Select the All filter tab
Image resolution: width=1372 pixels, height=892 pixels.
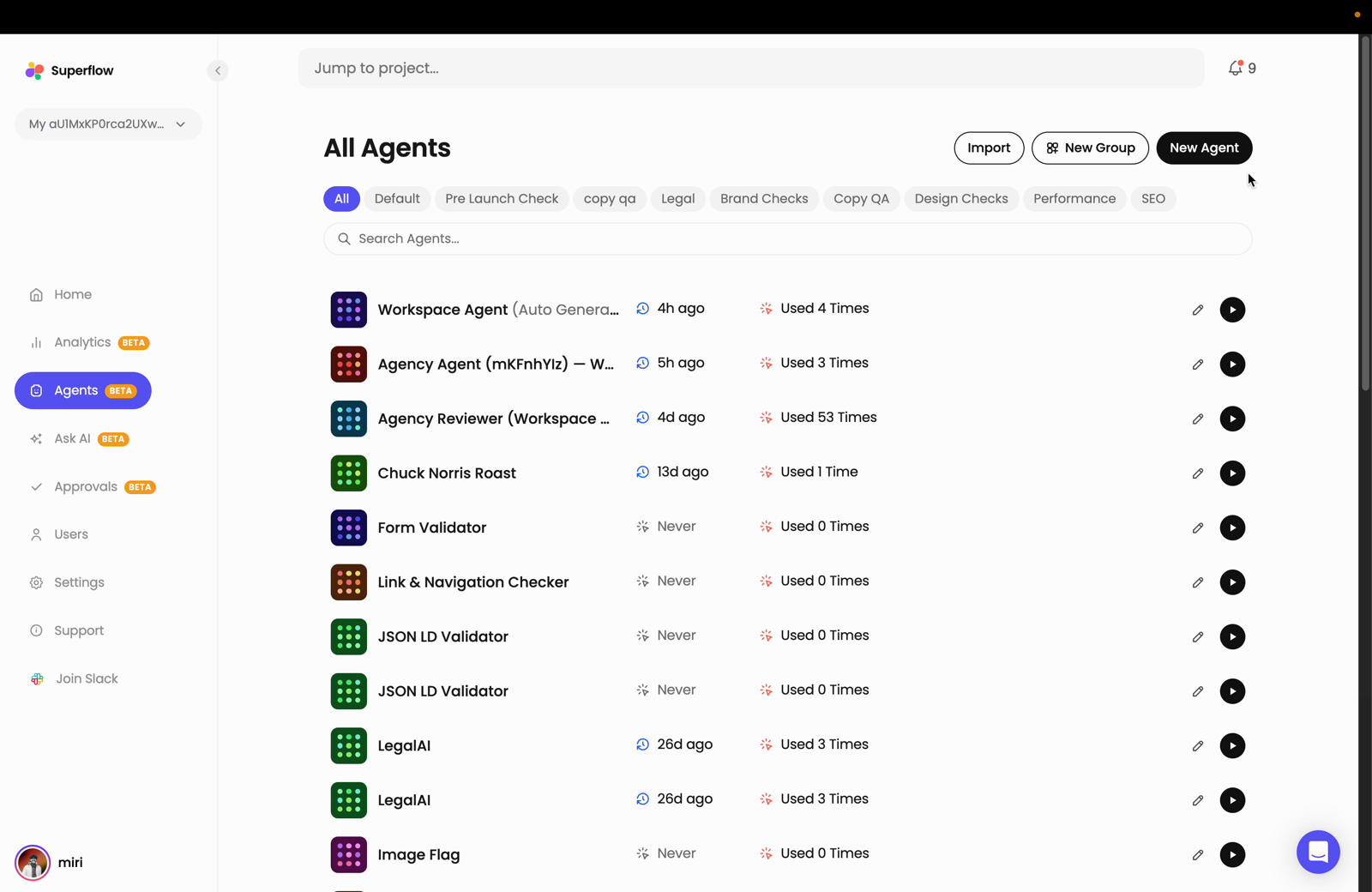pos(341,199)
